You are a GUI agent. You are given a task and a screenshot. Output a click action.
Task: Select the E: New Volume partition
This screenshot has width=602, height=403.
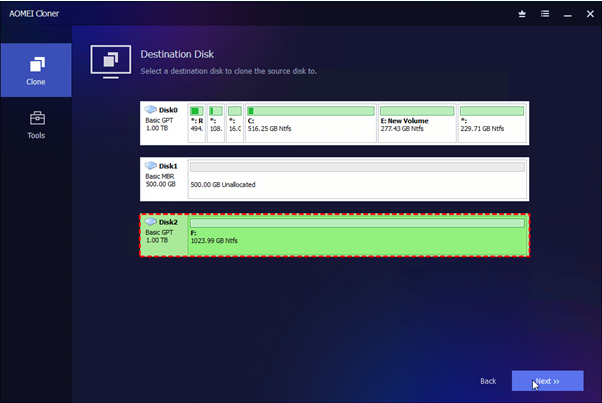point(416,122)
